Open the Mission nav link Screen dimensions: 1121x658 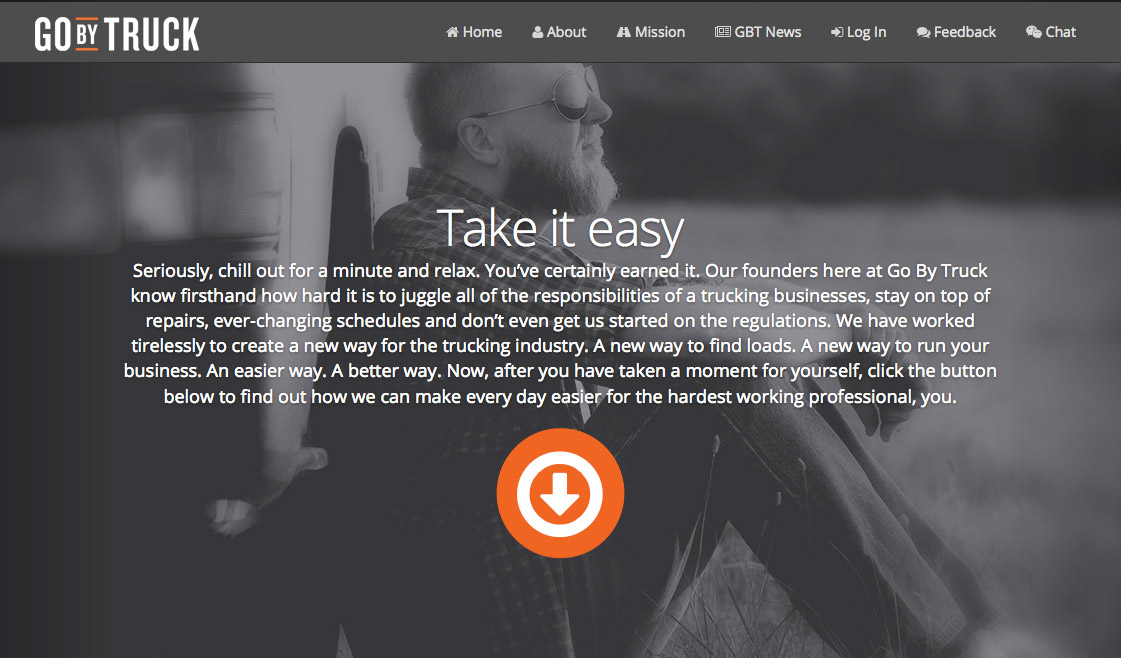click(651, 32)
